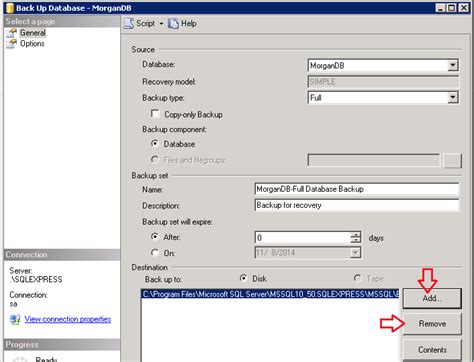474x362 pixels.
Task: Click the Contents button
Action: click(432, 349)
